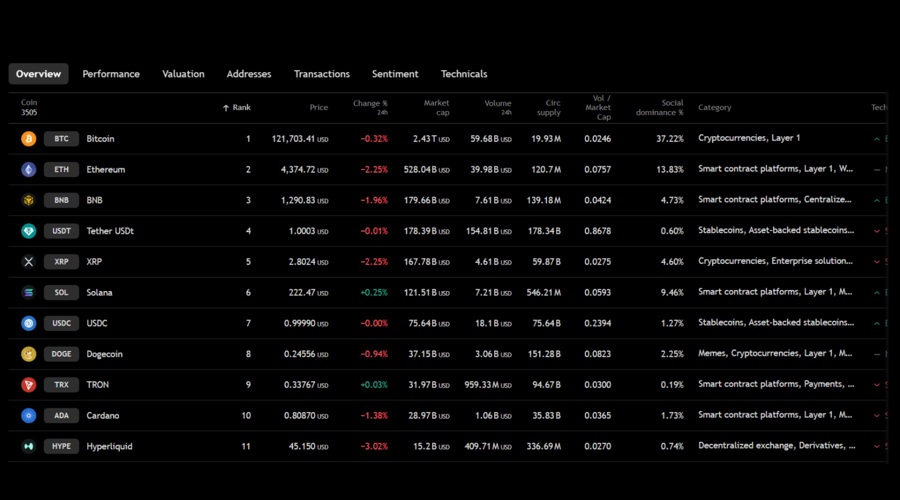Screen dimensions: 900x500
Task: Switch to the Performance tab
Action: [x=111, y=74]
